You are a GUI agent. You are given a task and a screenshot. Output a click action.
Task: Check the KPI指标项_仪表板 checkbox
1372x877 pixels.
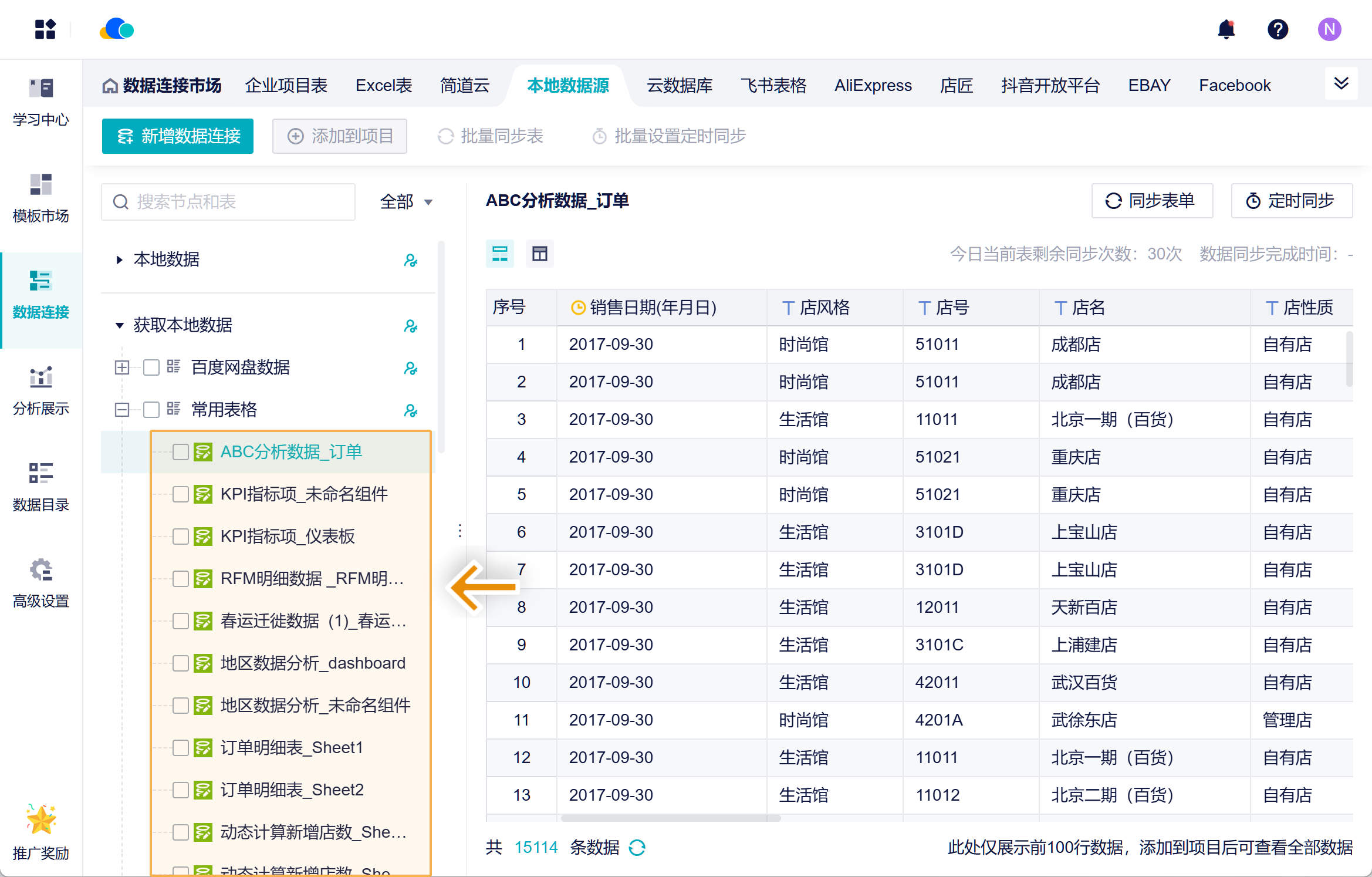tap(181, 537)
